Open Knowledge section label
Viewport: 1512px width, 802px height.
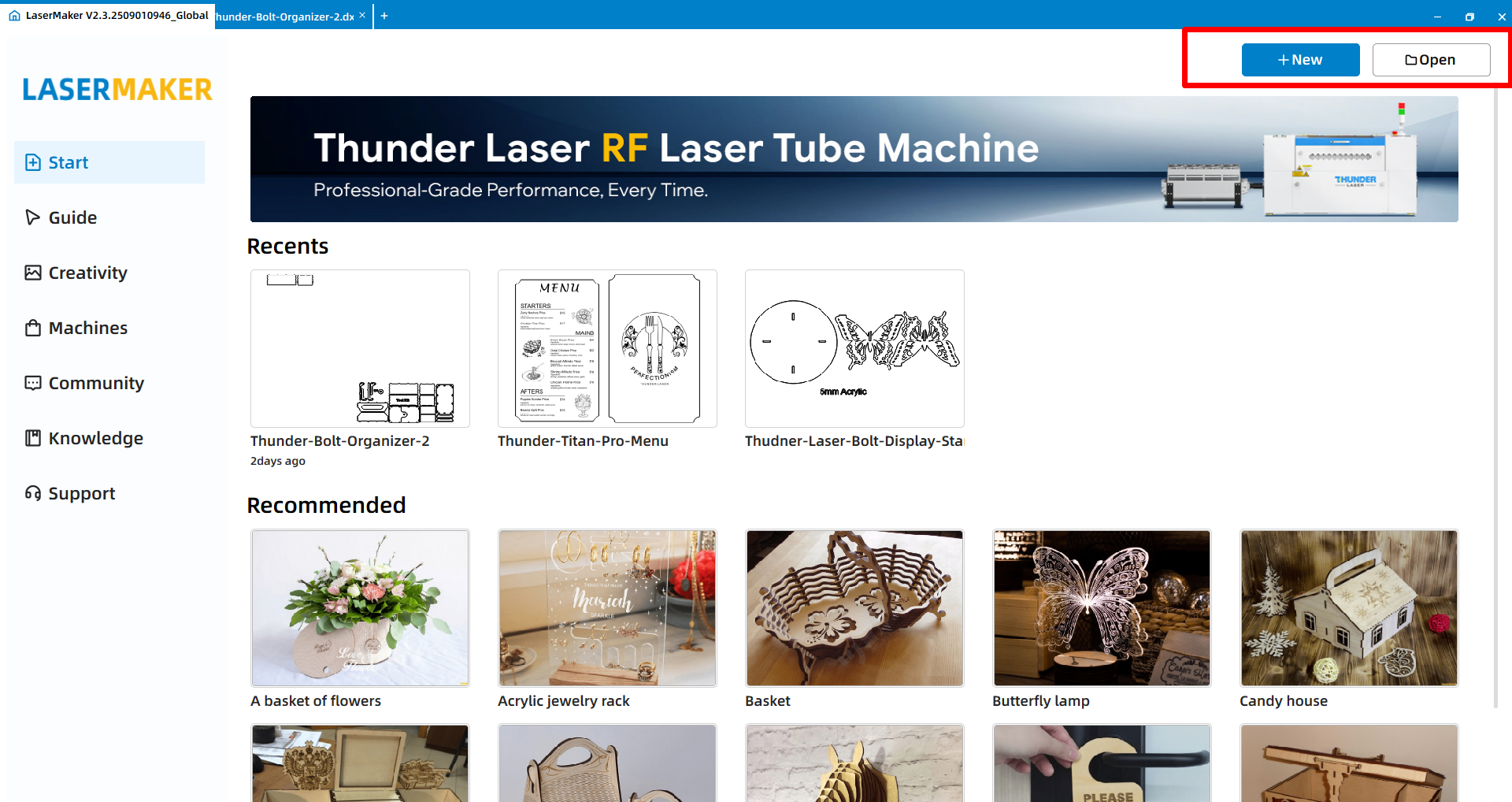pos(96,438)
